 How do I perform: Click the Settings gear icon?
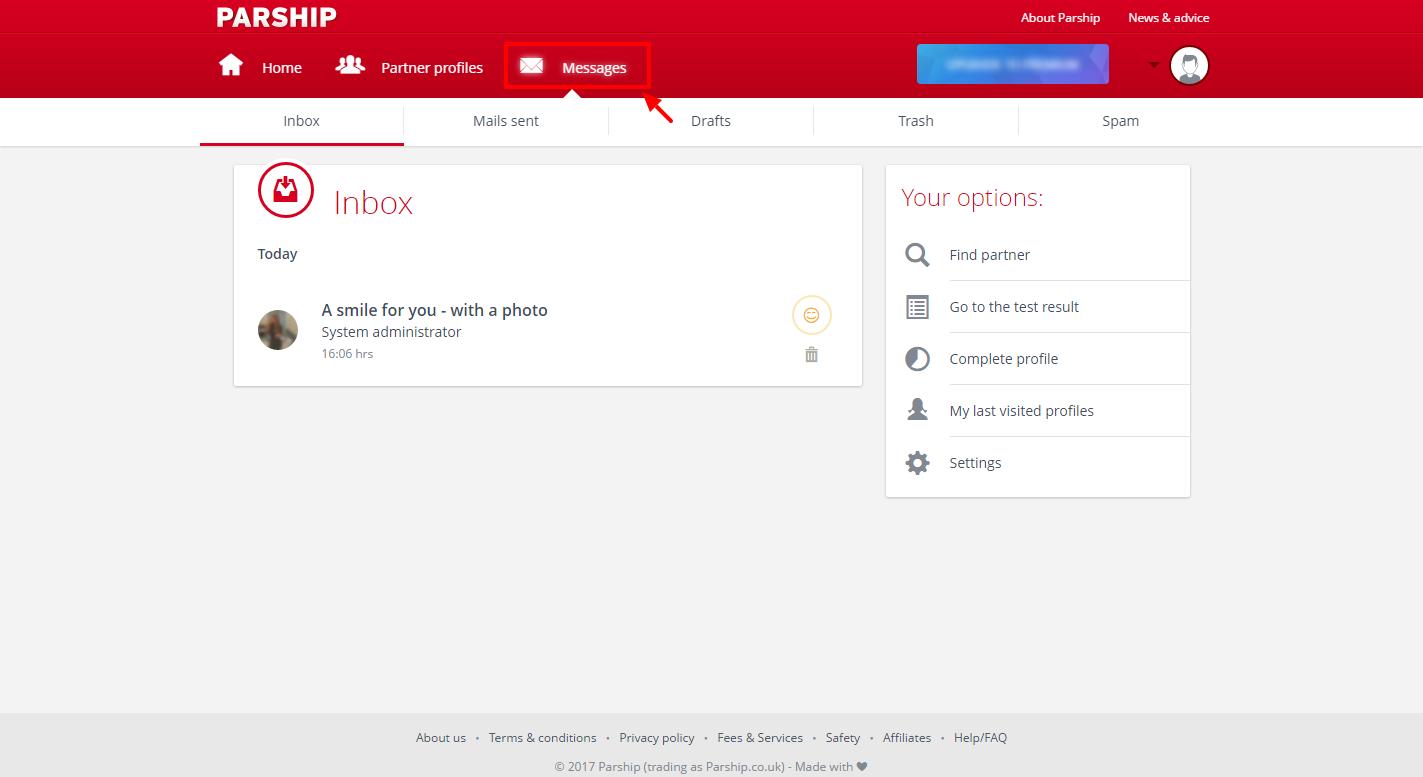point(917,463)
